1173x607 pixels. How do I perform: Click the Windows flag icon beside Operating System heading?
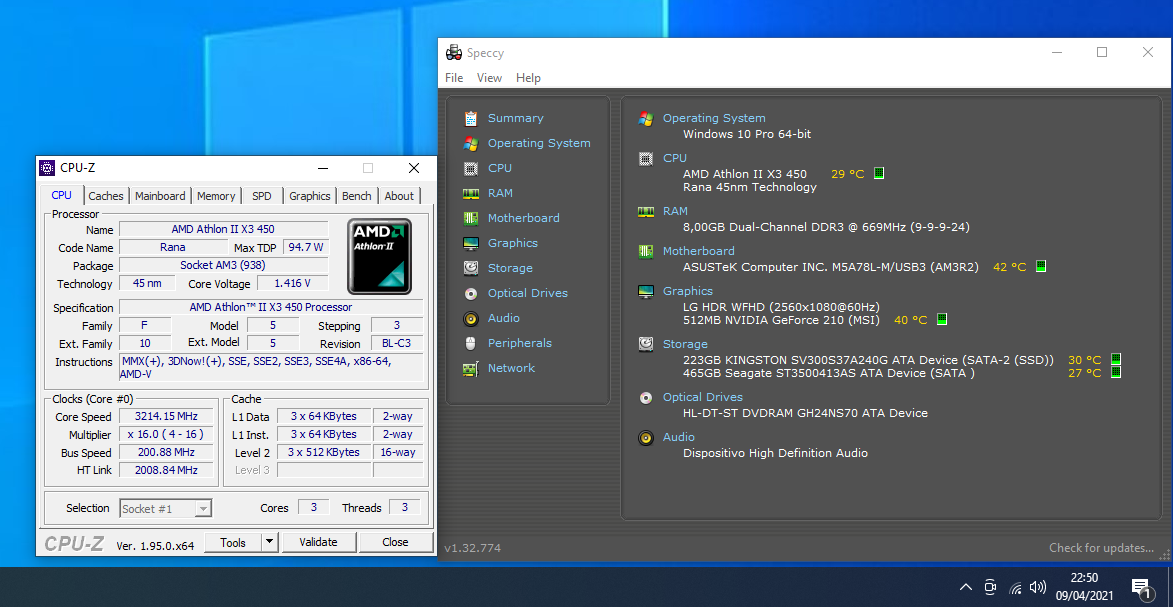(646, 118)
